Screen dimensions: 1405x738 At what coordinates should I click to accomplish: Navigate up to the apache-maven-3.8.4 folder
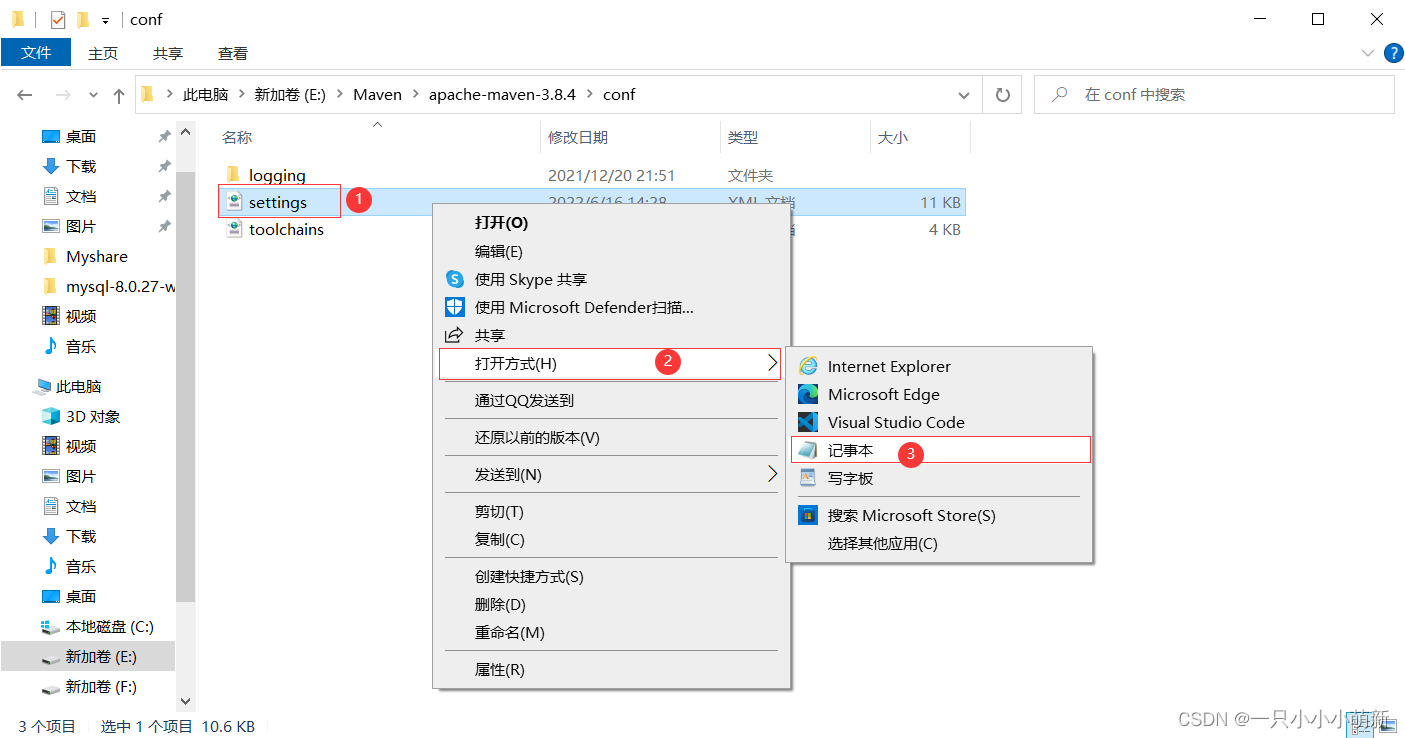[118, 94]
